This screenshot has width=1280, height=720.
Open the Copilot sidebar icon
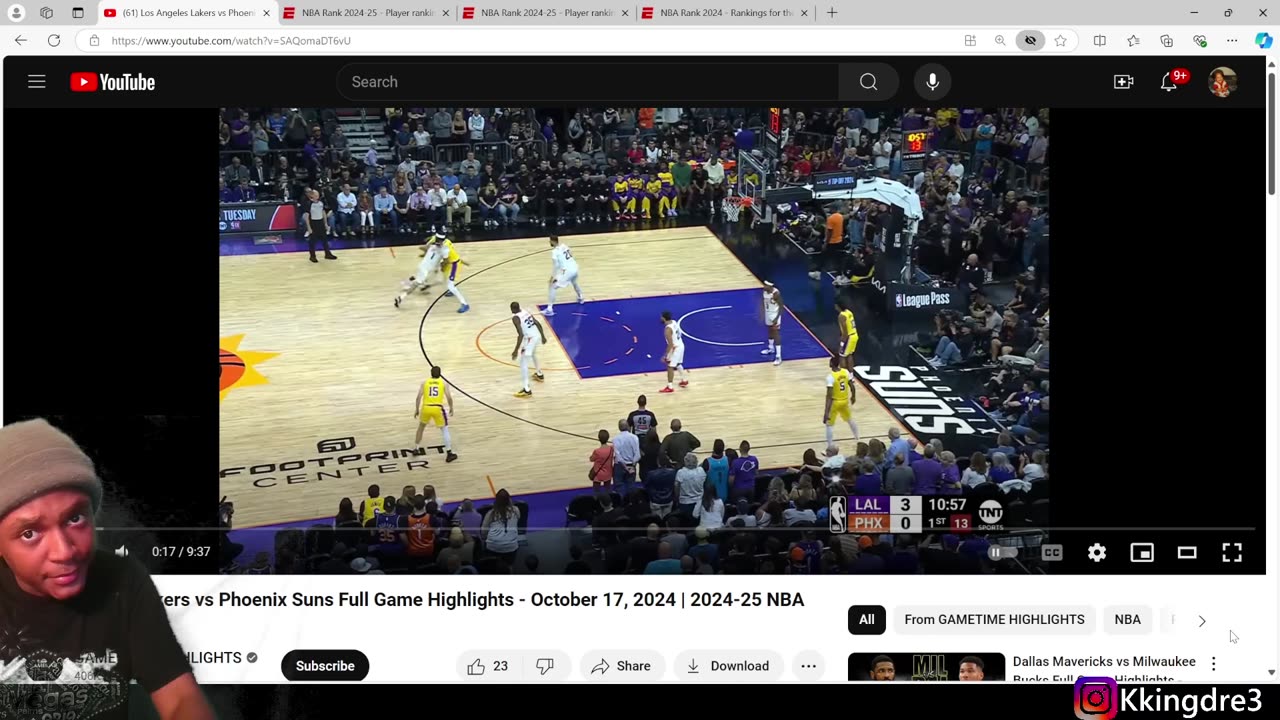click(x=1264, y=41)
